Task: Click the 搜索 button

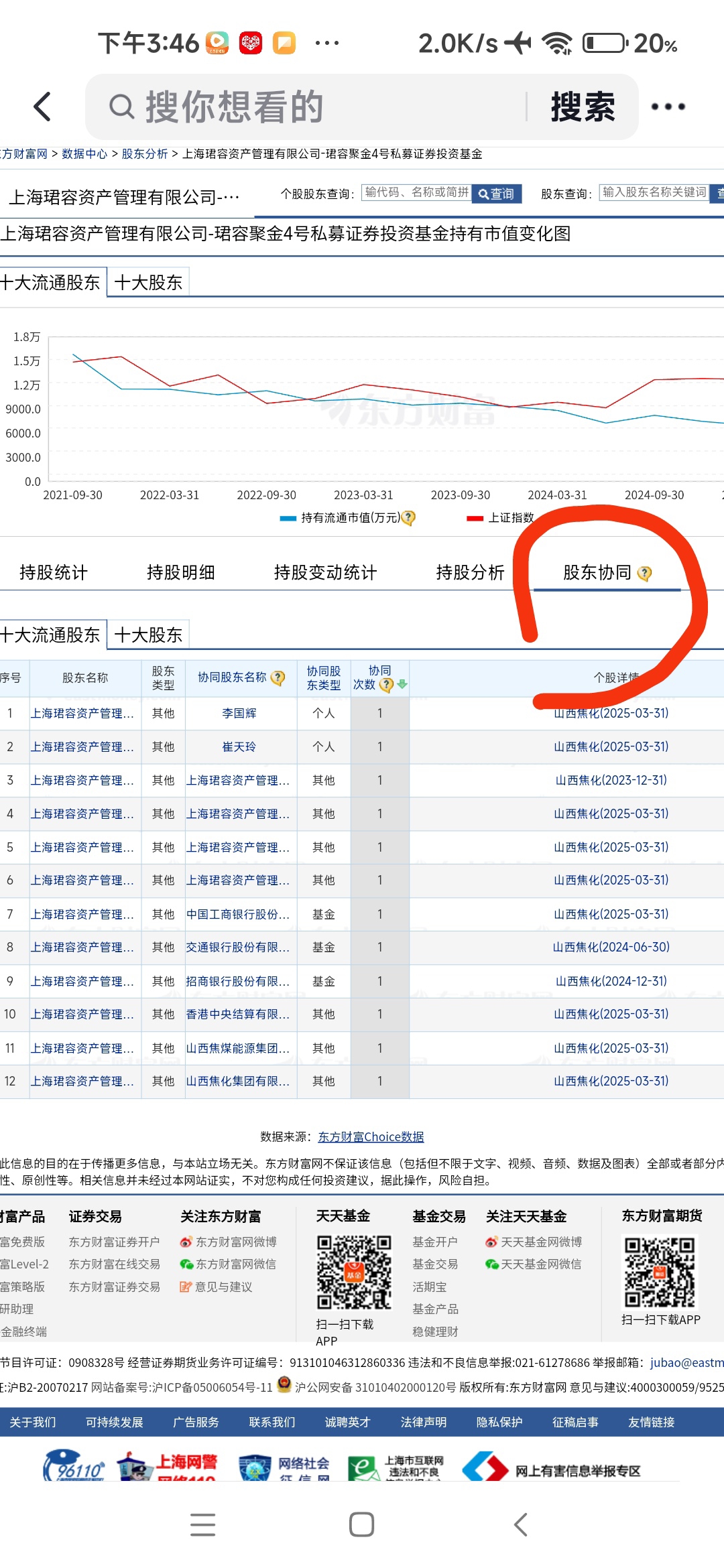Action: tap(583, 107)
